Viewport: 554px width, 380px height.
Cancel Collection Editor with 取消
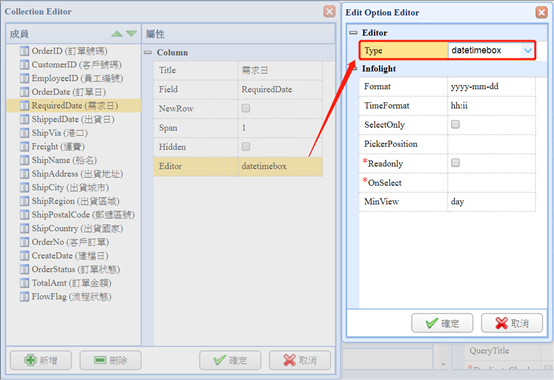point(300,360)
